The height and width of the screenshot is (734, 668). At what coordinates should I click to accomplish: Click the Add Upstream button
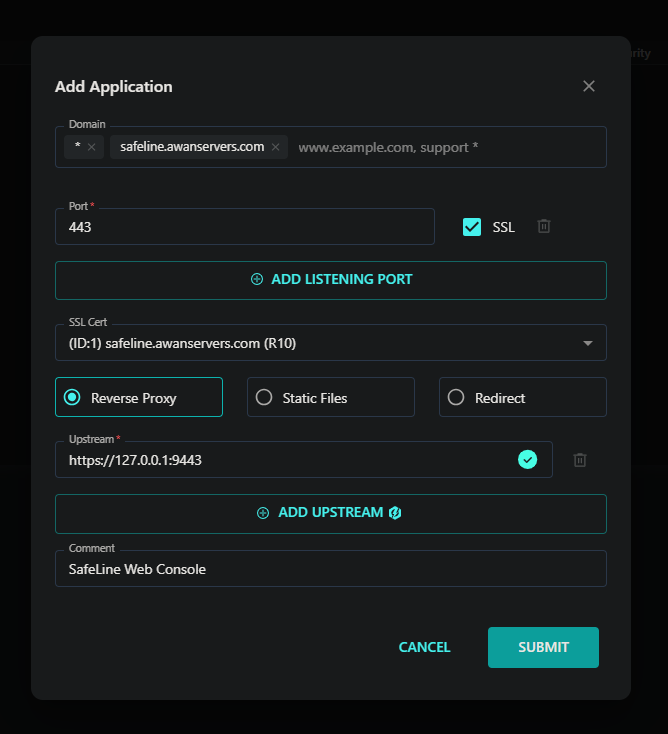331,514
